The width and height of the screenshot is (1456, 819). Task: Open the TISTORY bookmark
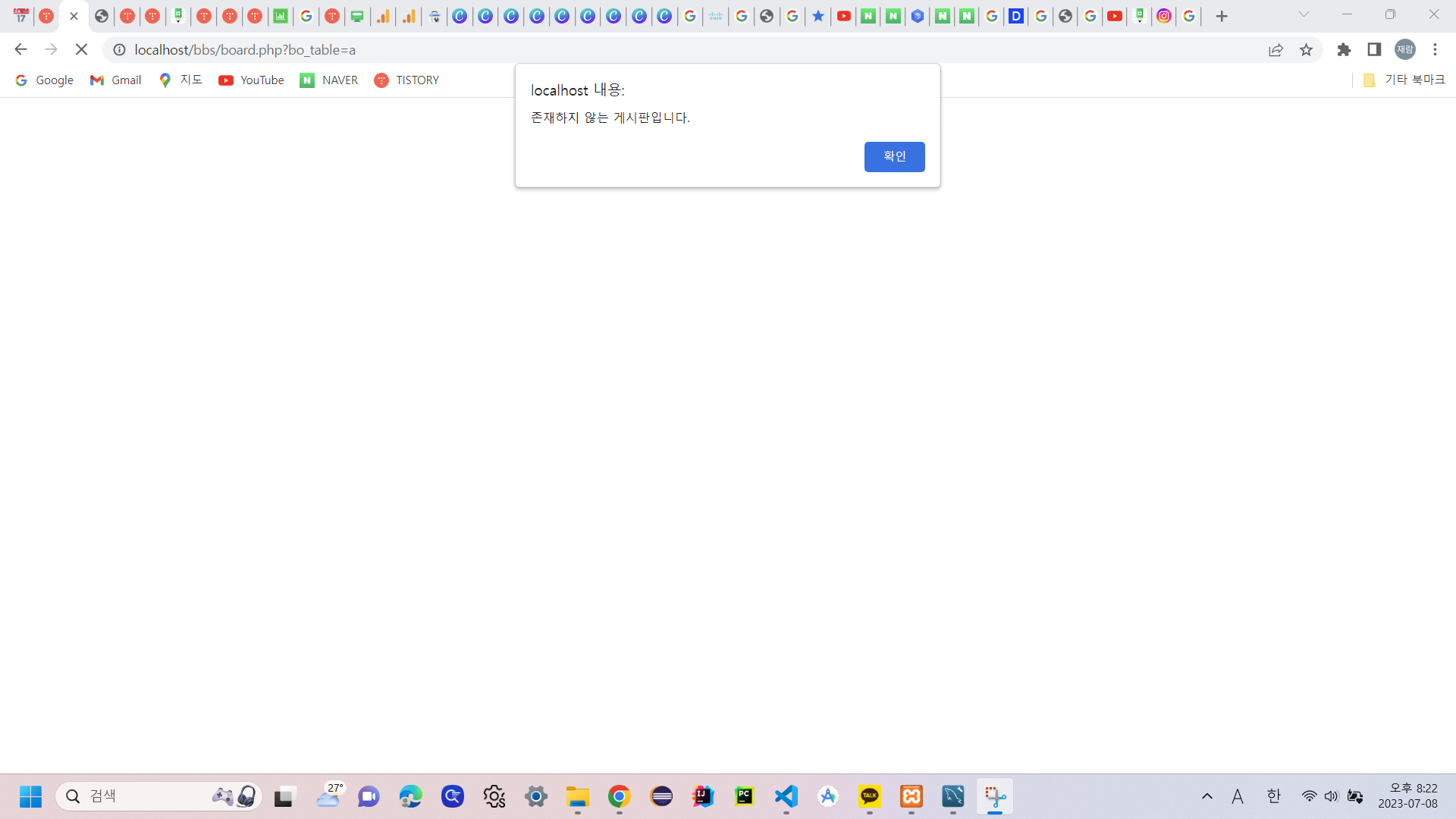[x=406, y=80]
